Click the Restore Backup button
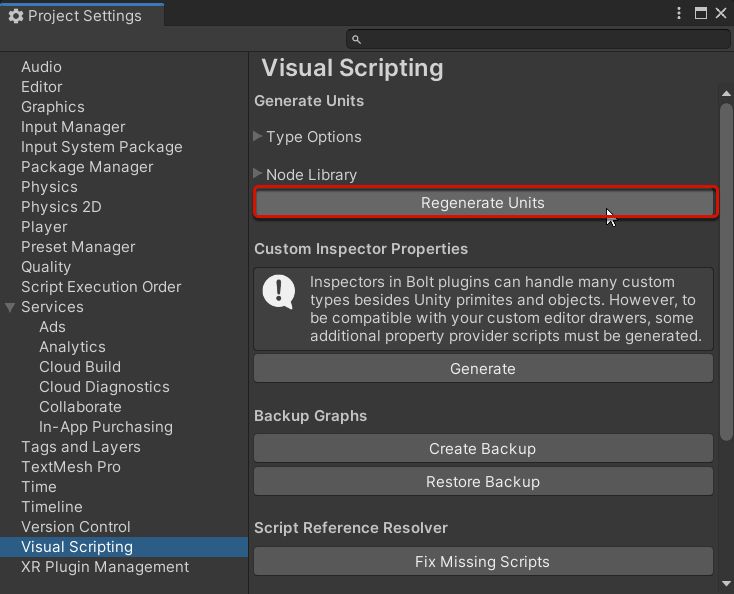The width and height of the screenshot is (734, 594). click(483, 482)
